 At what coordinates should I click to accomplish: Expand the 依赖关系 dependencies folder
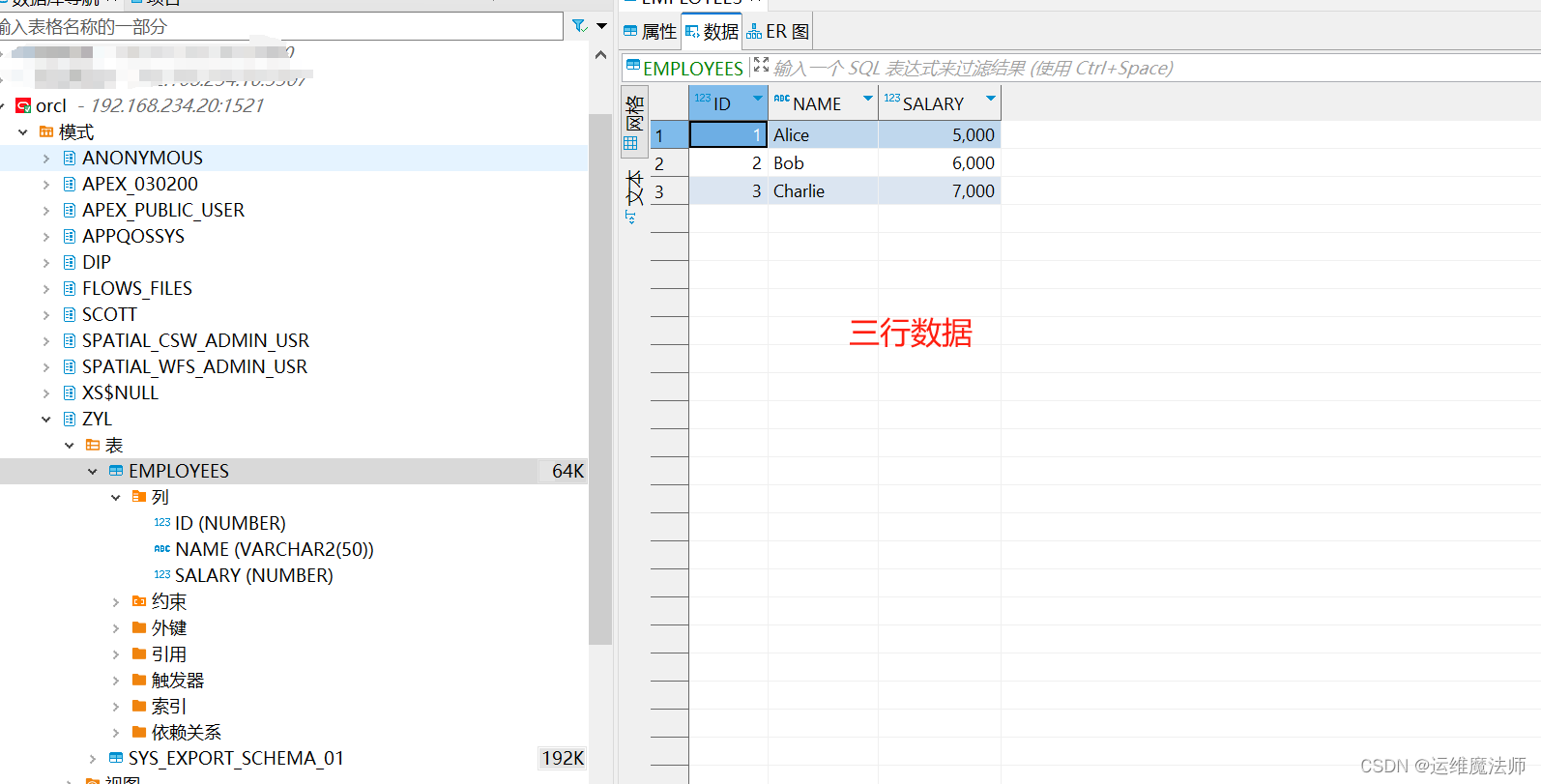116,733
